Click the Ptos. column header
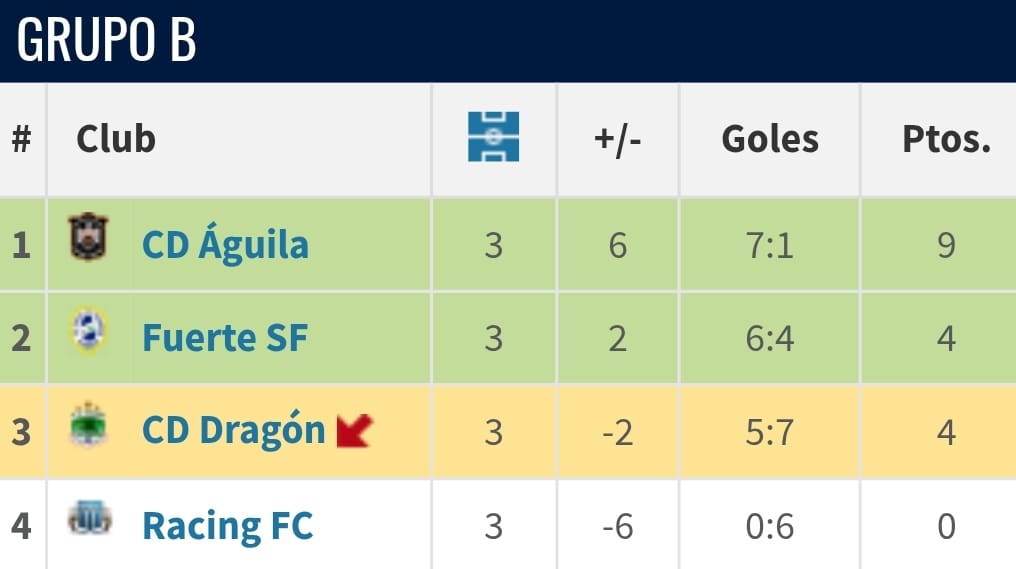The image size is (1016, 569). (946, 139)
